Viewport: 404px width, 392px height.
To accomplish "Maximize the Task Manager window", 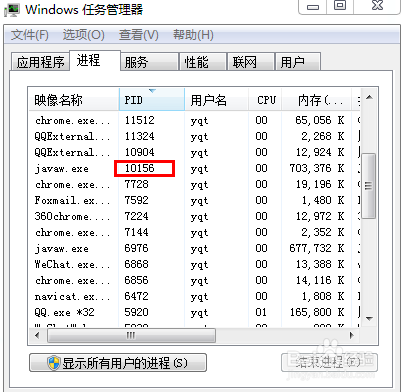I will click(x=340, y=6).
